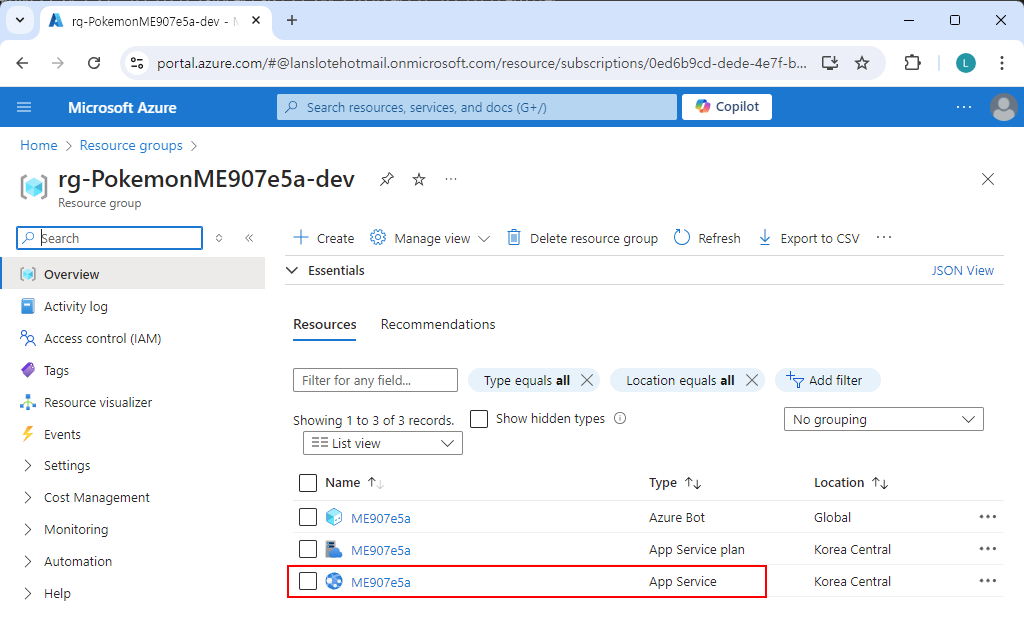
Task: Sort resources by the Name column
Action: coord(355,483)
